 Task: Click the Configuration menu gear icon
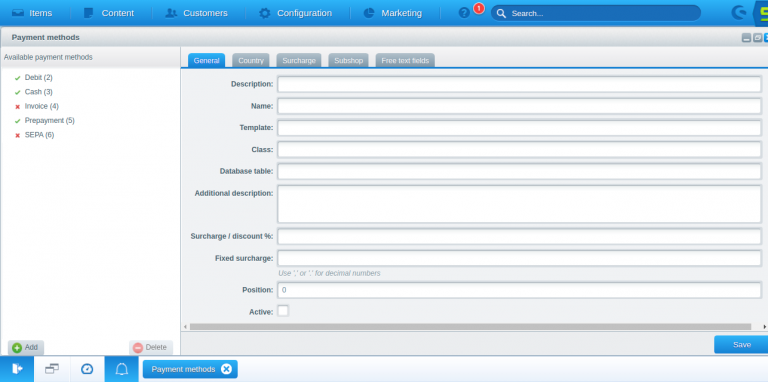pos(264,13)
